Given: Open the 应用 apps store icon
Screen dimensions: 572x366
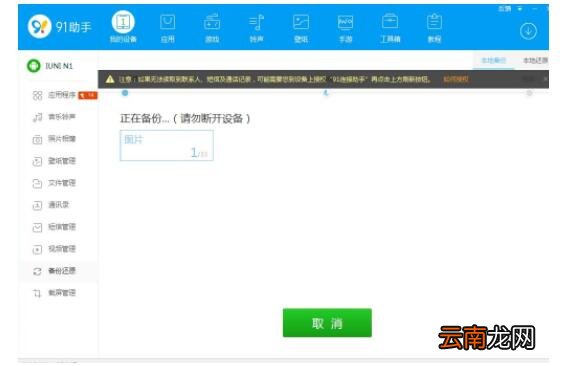Looking at the screenshot, I should 167,28.
